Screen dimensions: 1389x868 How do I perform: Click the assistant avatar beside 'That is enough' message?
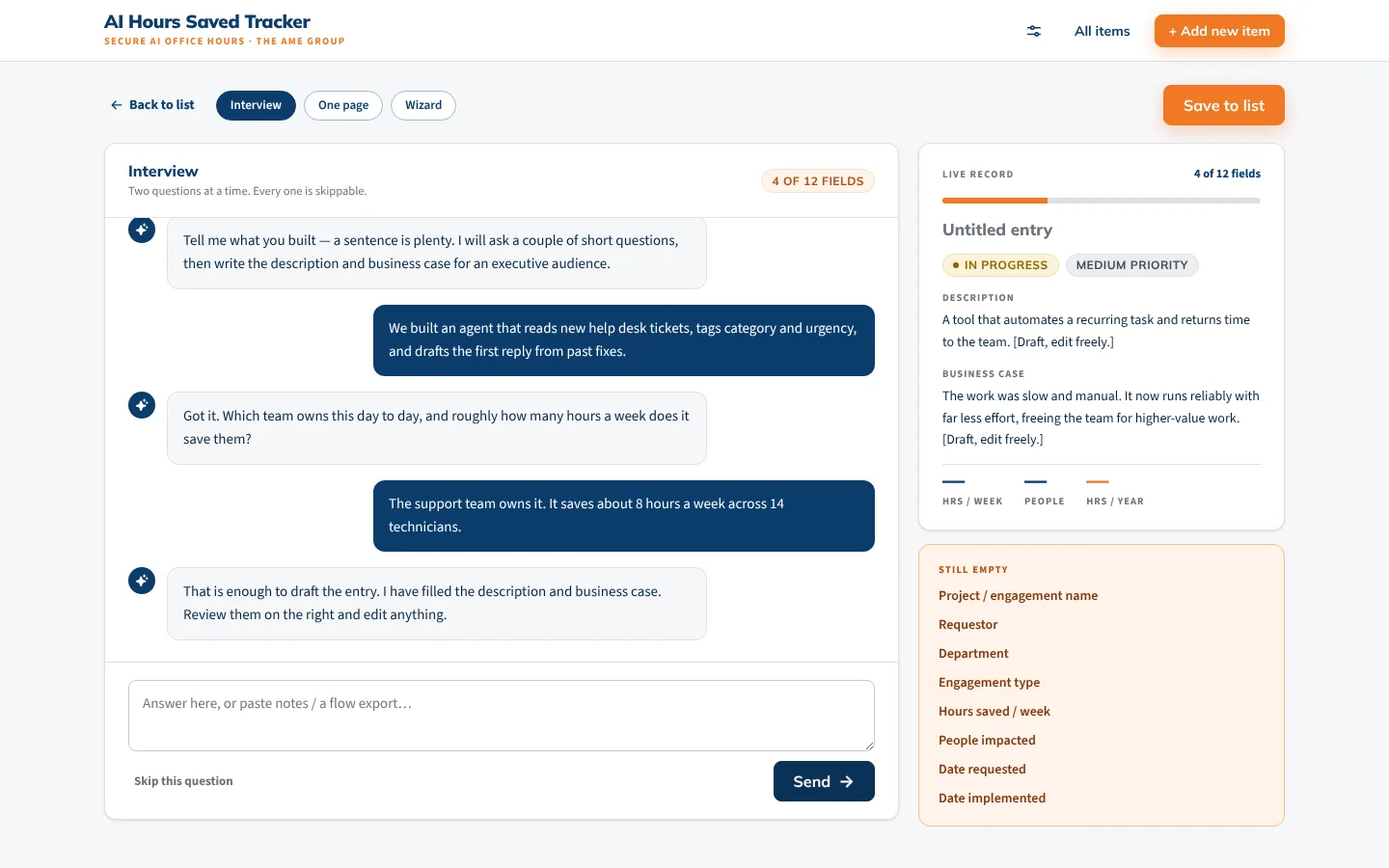142,581
